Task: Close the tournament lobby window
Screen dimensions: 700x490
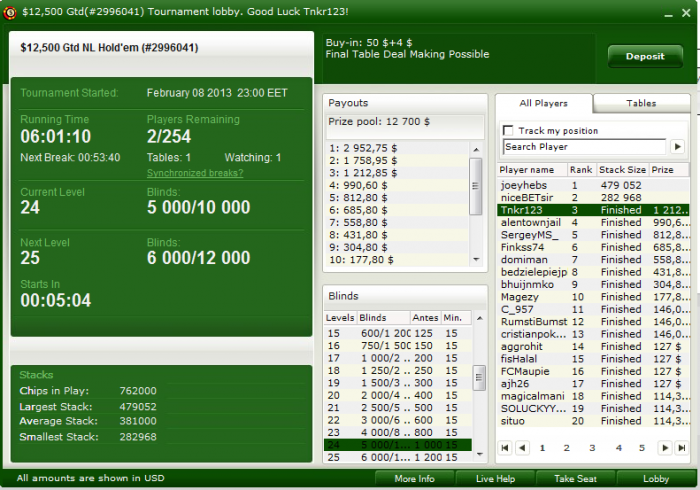Action: point(687,13)
